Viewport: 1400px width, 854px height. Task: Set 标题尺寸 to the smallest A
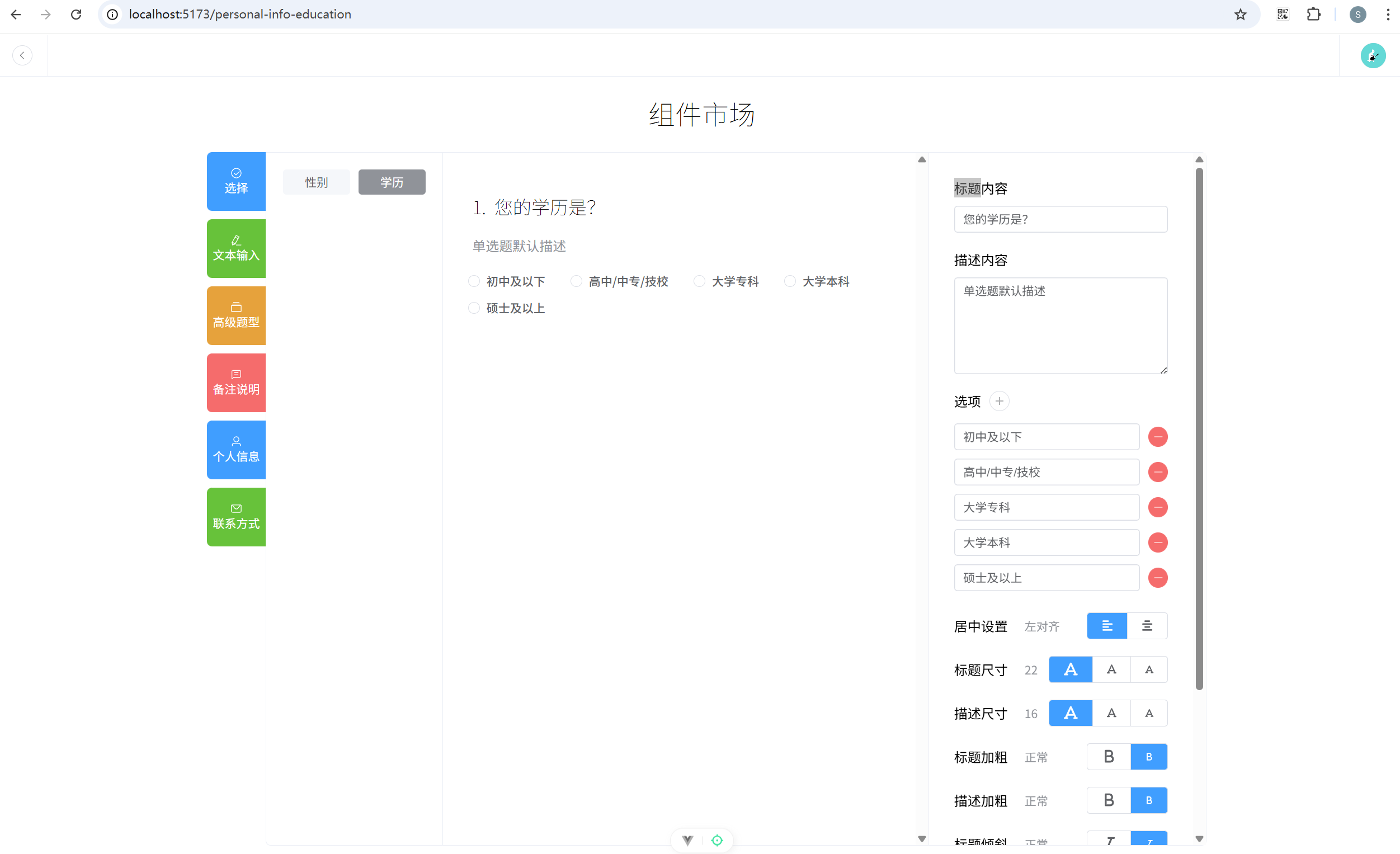[1148, 669]
